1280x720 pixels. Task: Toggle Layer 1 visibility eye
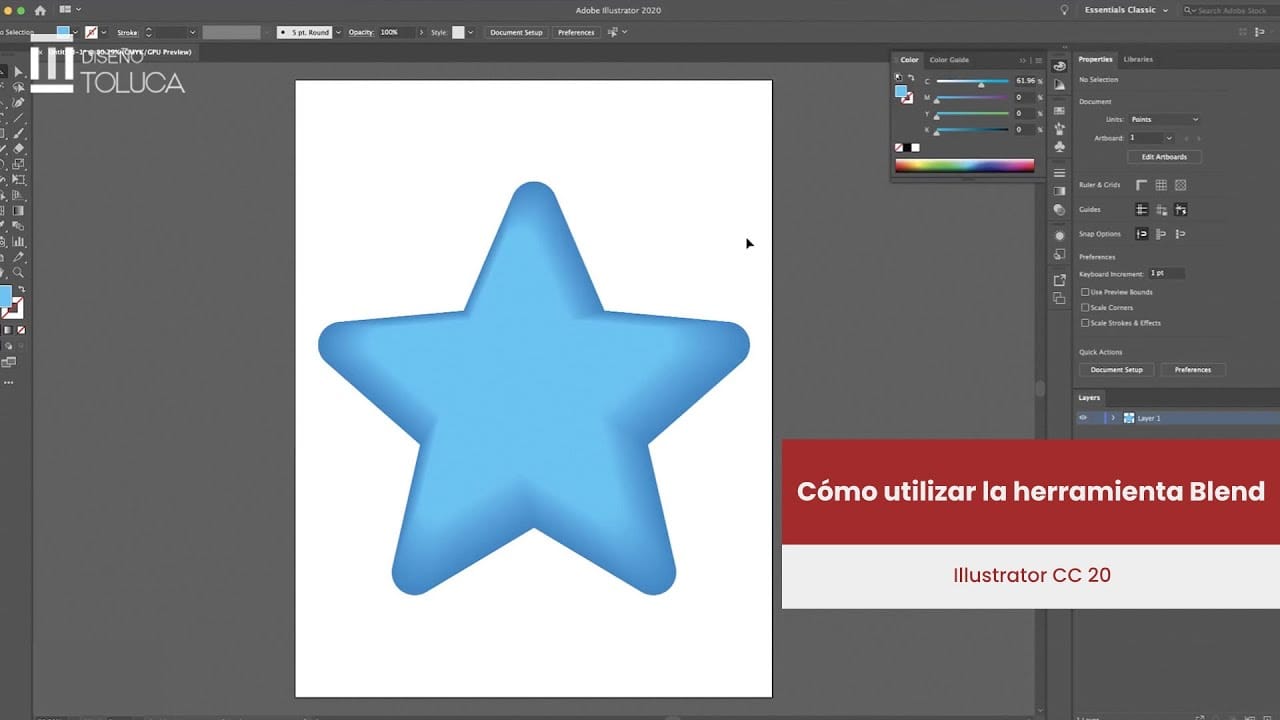coord(1083,418)
